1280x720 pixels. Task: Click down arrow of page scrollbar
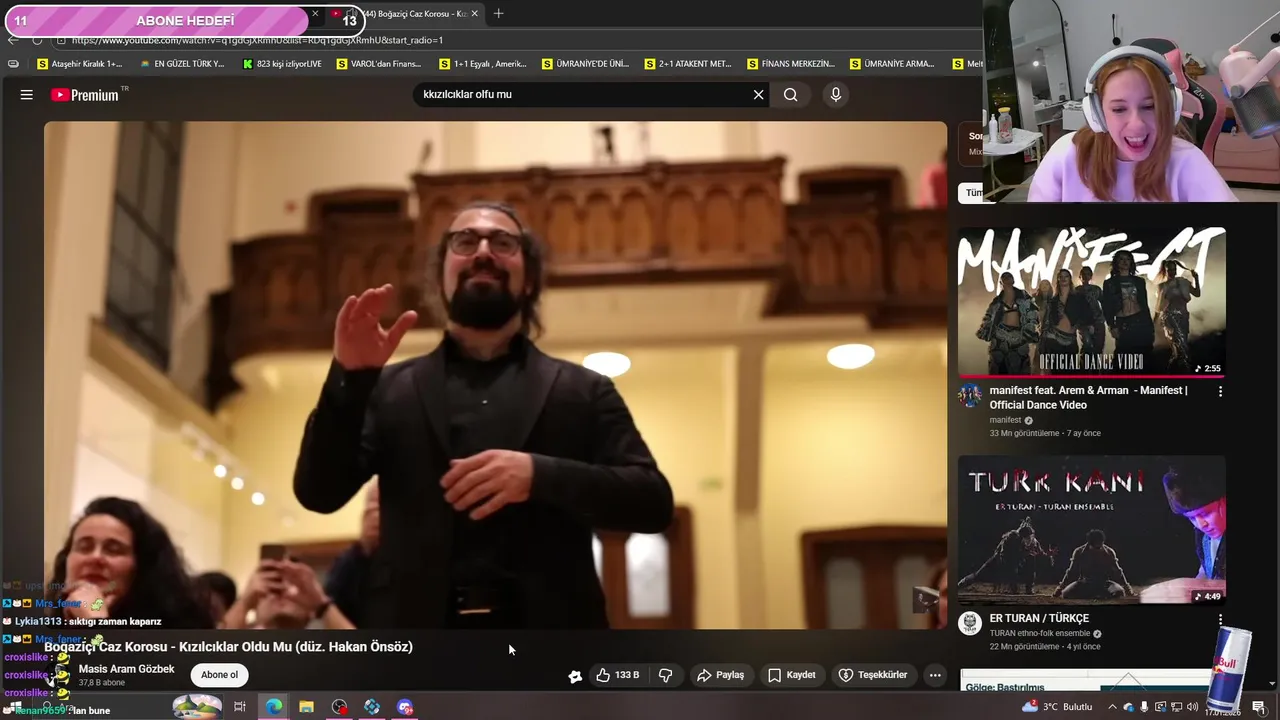(x=1273, y=684)
